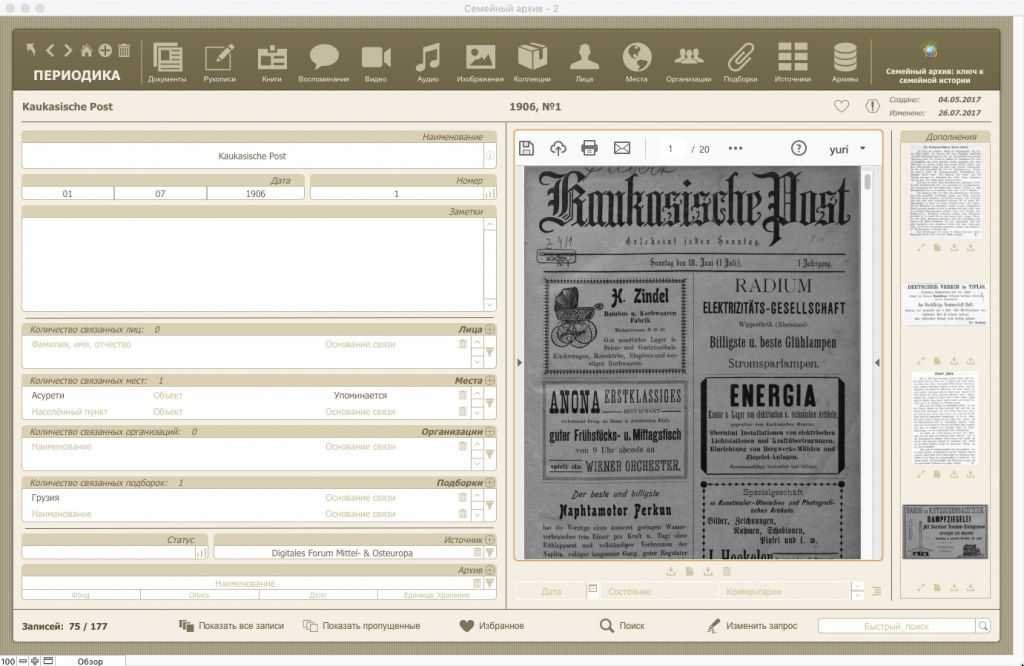1024x666 pixels.
Task: Upload PDF to cloud icon
Action: coord(558,148)
